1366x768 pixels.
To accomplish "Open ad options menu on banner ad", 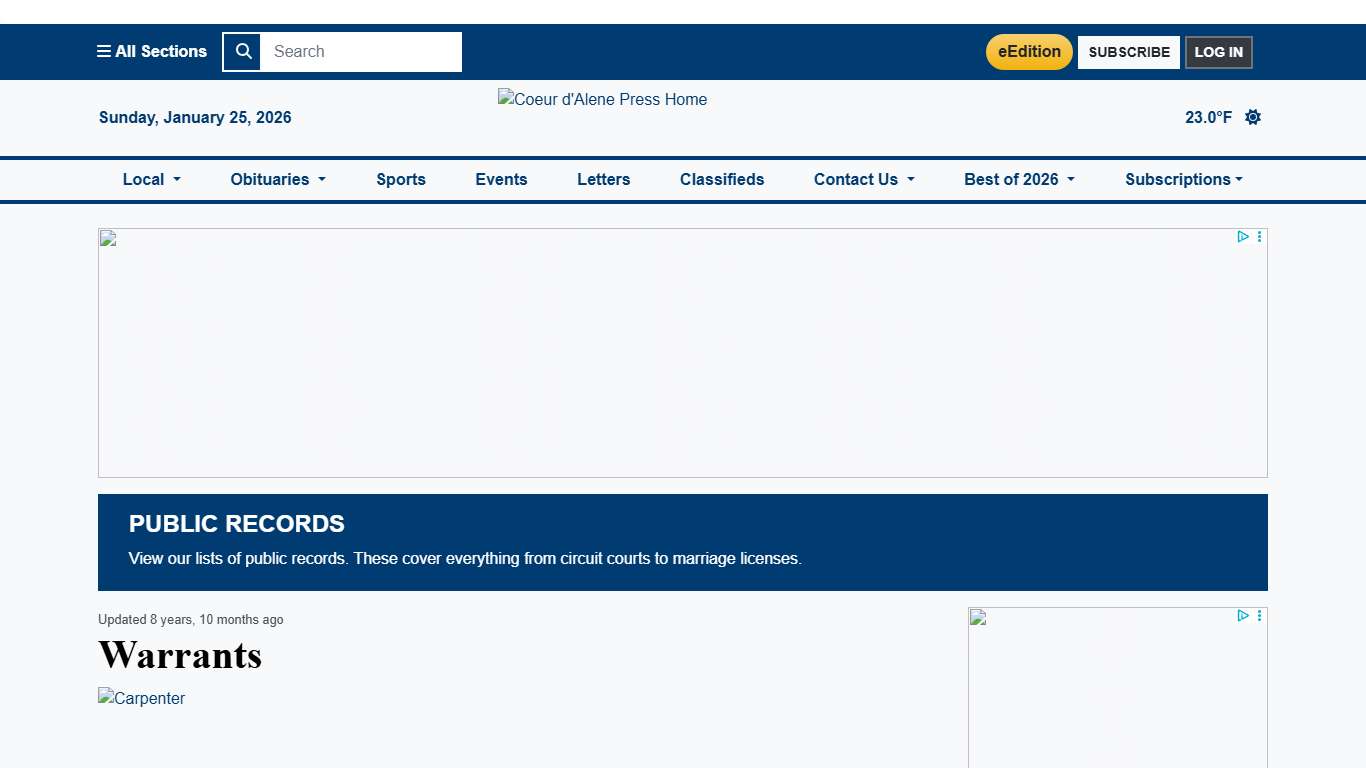I will click(1259, 237).
